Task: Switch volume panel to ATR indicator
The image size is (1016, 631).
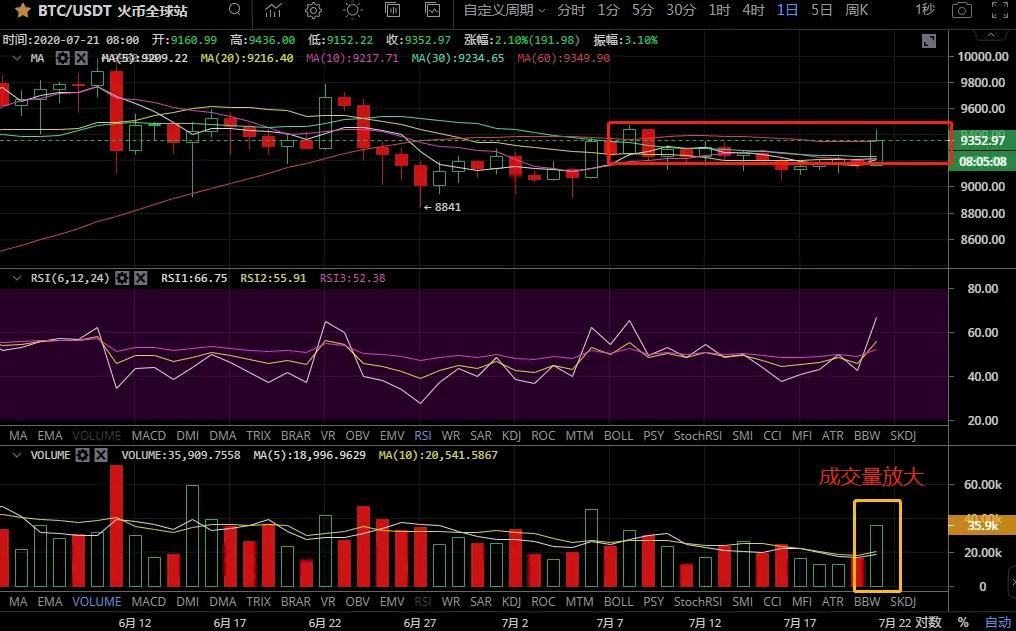Action: (x=833, y=601)
